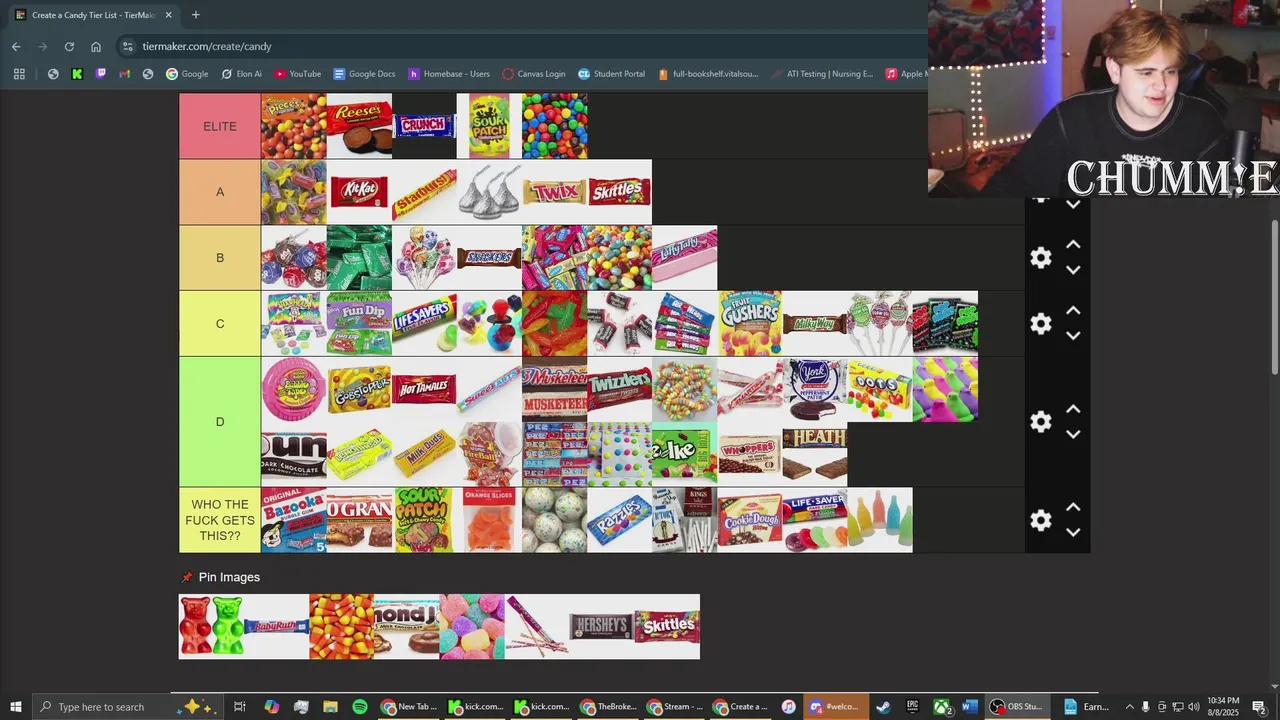Viewport: 1280px width, 720px height.
Task: Move tier B down with the arrow
Action: (1073, 270)
